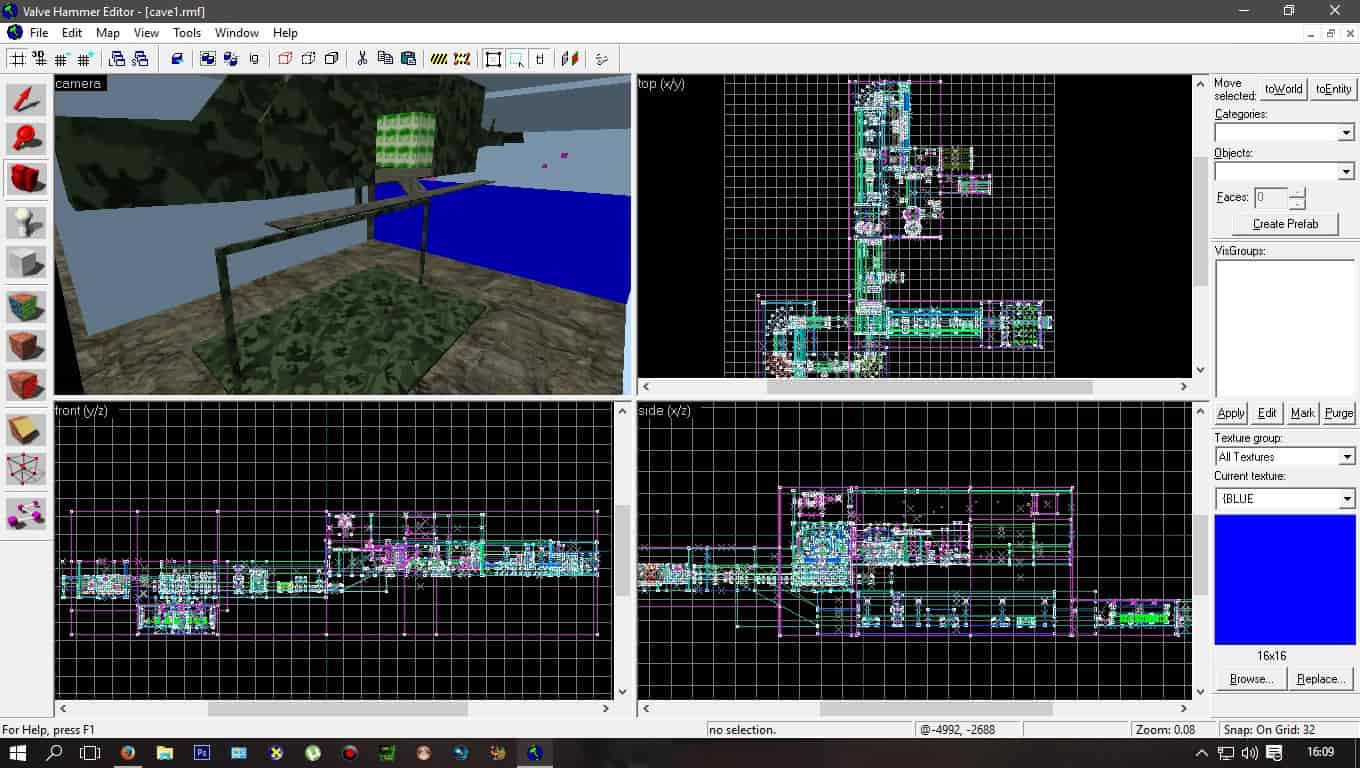This screenshot has width=1360, height=768.
Task: Open the View menu
Action: [146, 33]
